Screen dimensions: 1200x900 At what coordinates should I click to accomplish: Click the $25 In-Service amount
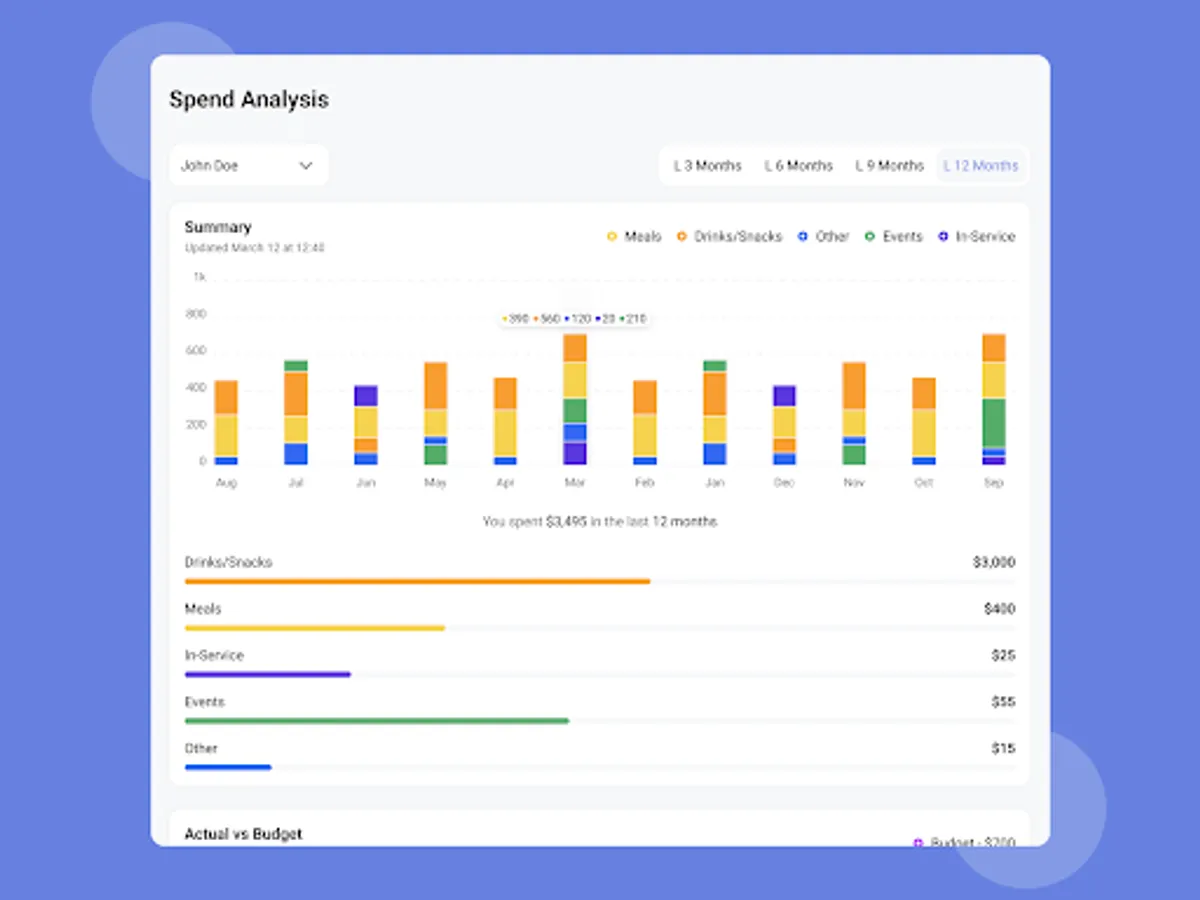[1003, 655]
